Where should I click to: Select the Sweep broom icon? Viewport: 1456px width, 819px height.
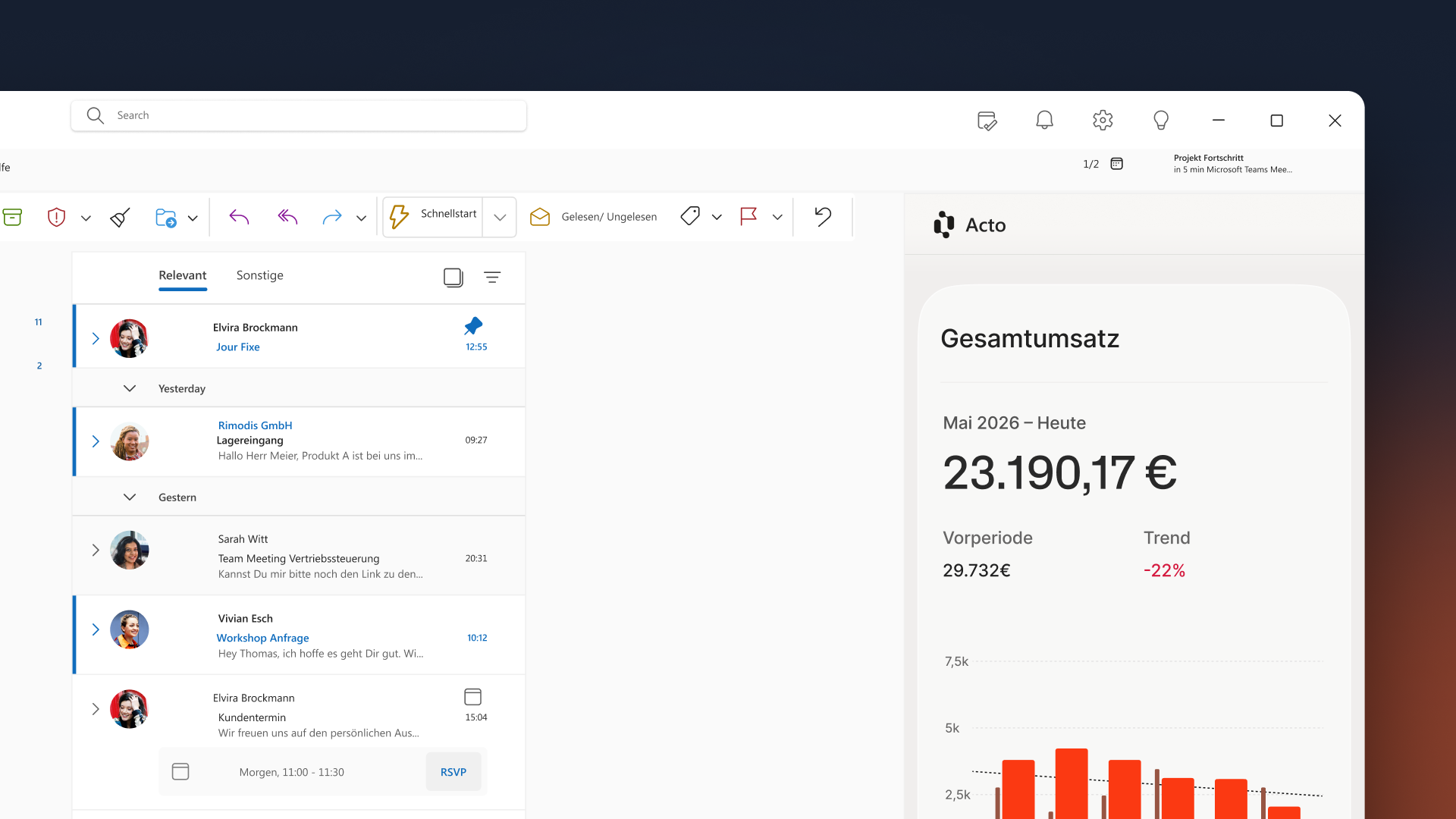tap(120, 218)
